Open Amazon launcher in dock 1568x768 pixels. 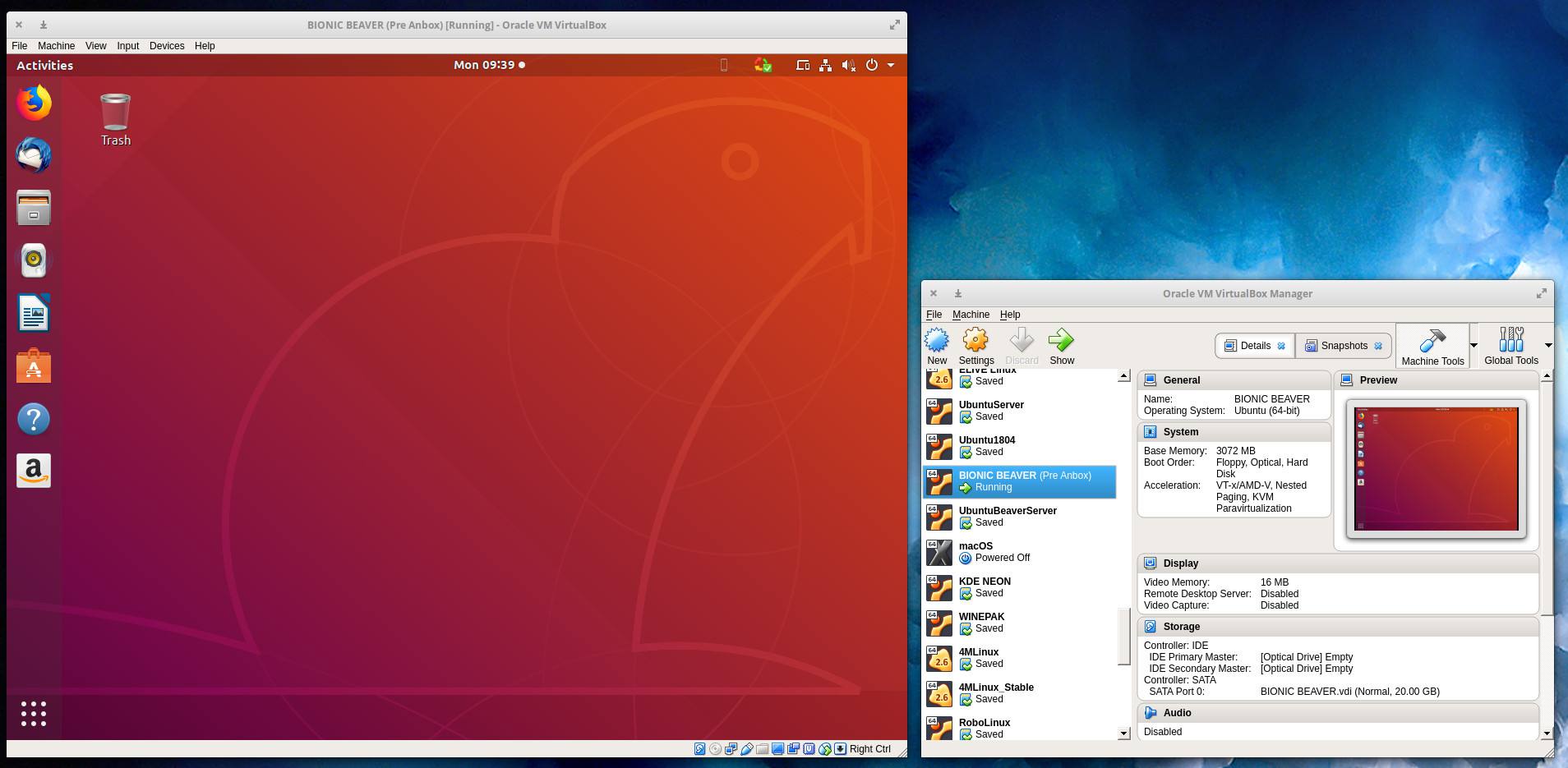coord(34,471)
